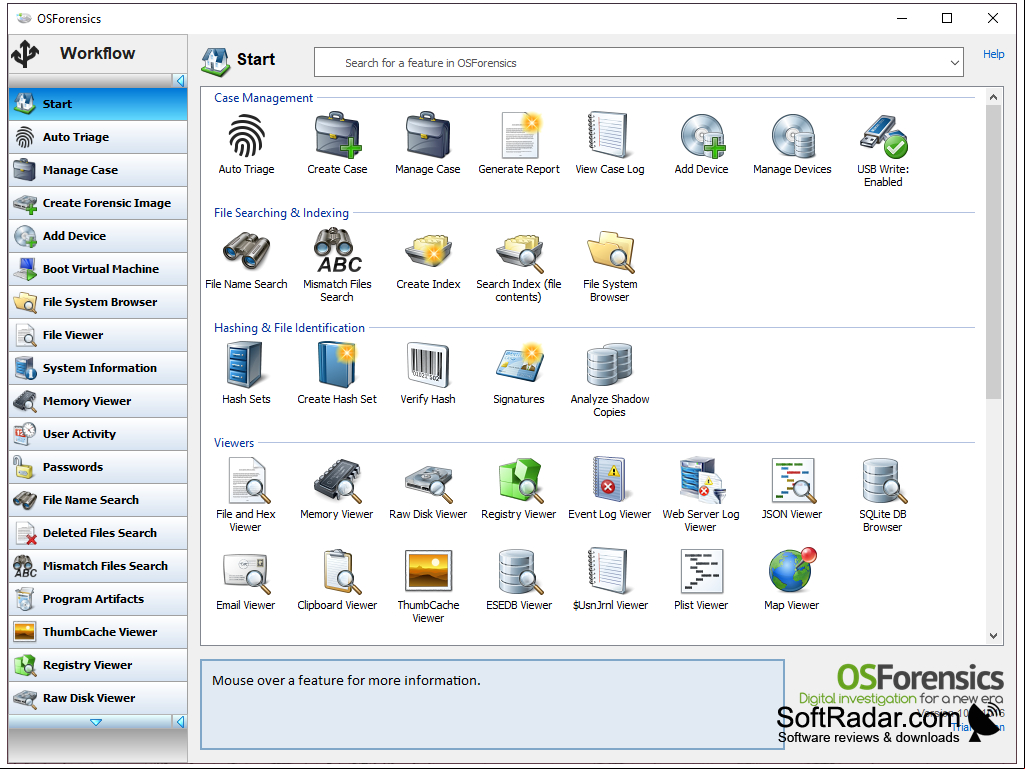Choose Add Device in Workflow sidebar
This screenshot has width=1025, height=769.
[x=98, y=236]
